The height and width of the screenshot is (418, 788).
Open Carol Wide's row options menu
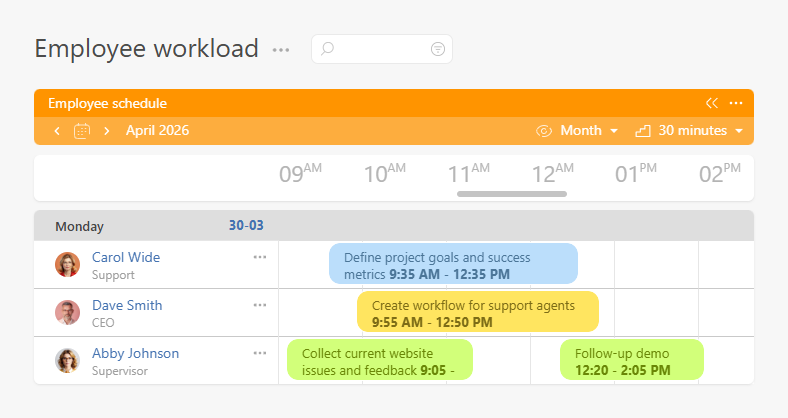coord(260,257)
